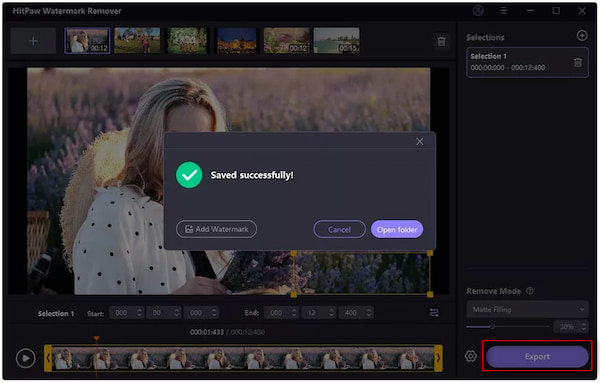Click the End field showing 12
The height and width of the screenshot is (383, 600).
(318, 313)
